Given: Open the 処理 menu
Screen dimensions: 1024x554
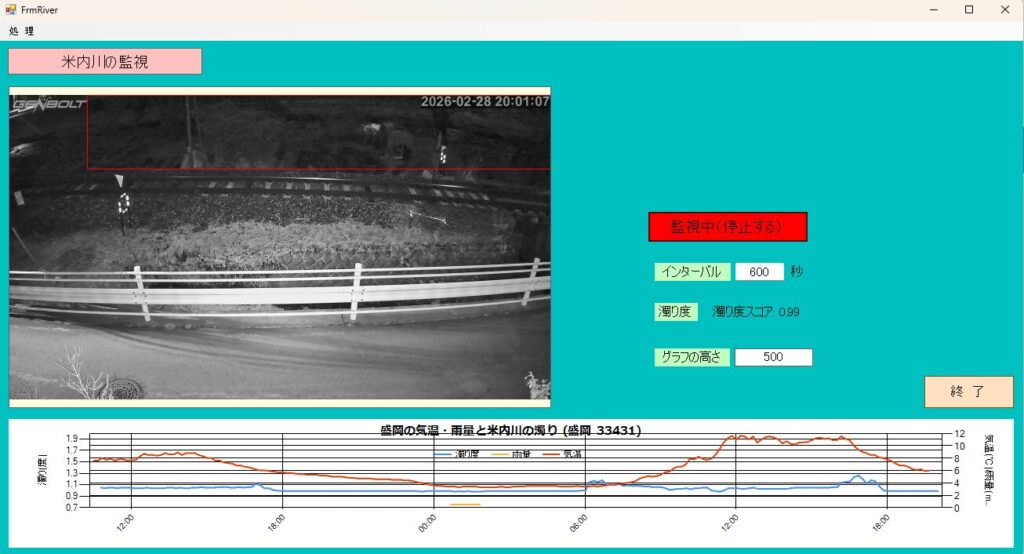Looking at the screenshot, I should (21, 31).
